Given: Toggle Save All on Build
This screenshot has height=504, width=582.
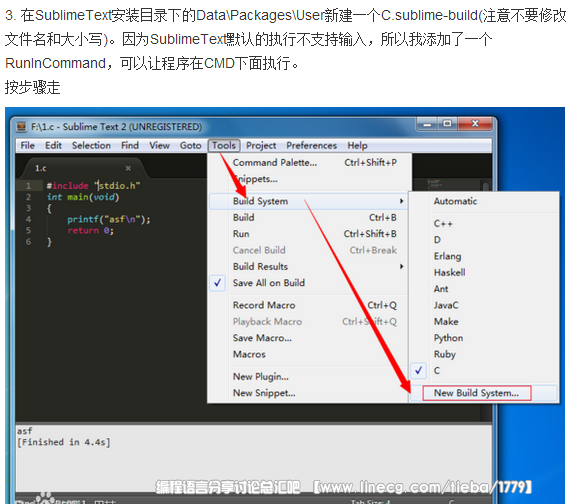Looking at the screenshot, I should pyautogui.click(x=309, y=283).
